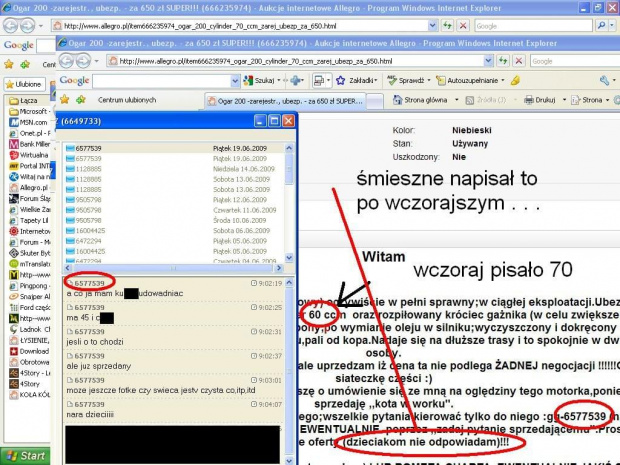Screen dimensions: 620x465
Task: Open Onet.pl favorite
Action: pyautogui.click(x=29, y=133)
